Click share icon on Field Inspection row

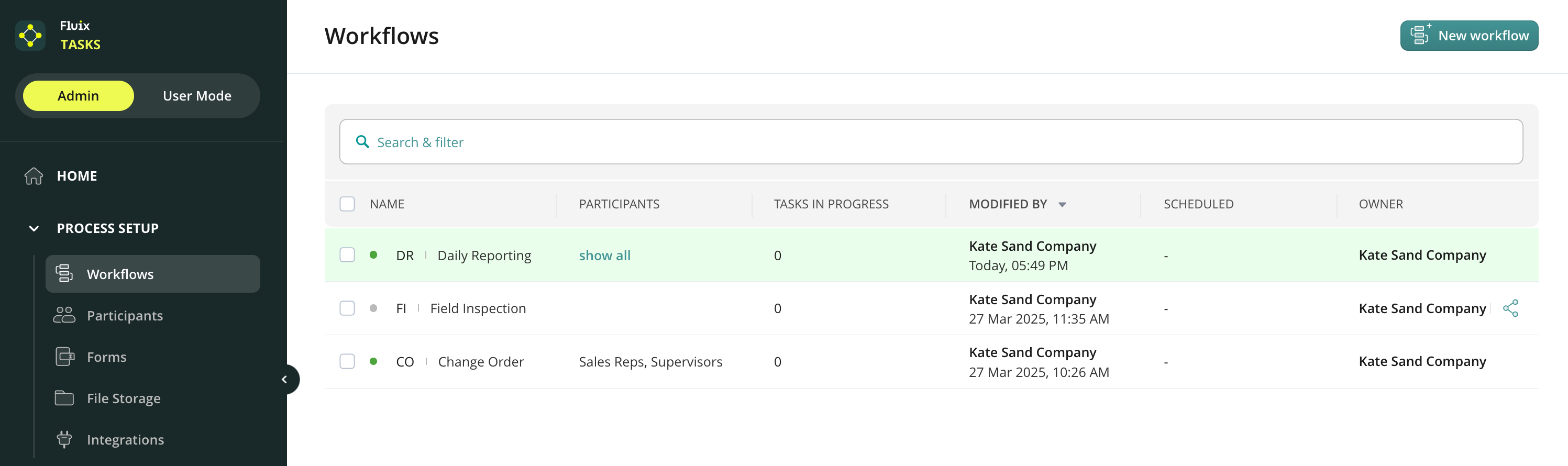click(x=1510, y=308)
